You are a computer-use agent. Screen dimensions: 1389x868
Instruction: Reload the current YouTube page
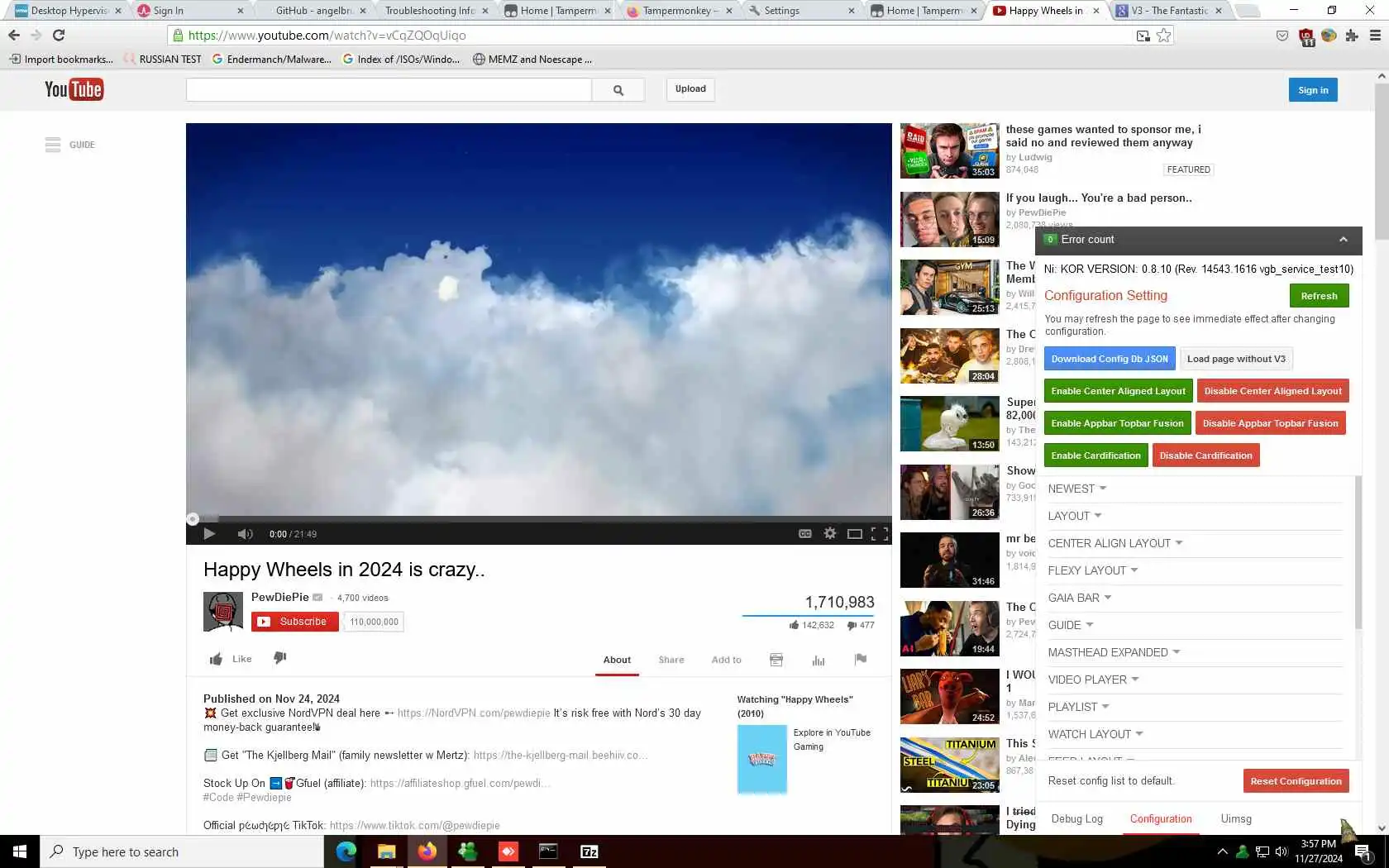point(59,36)
